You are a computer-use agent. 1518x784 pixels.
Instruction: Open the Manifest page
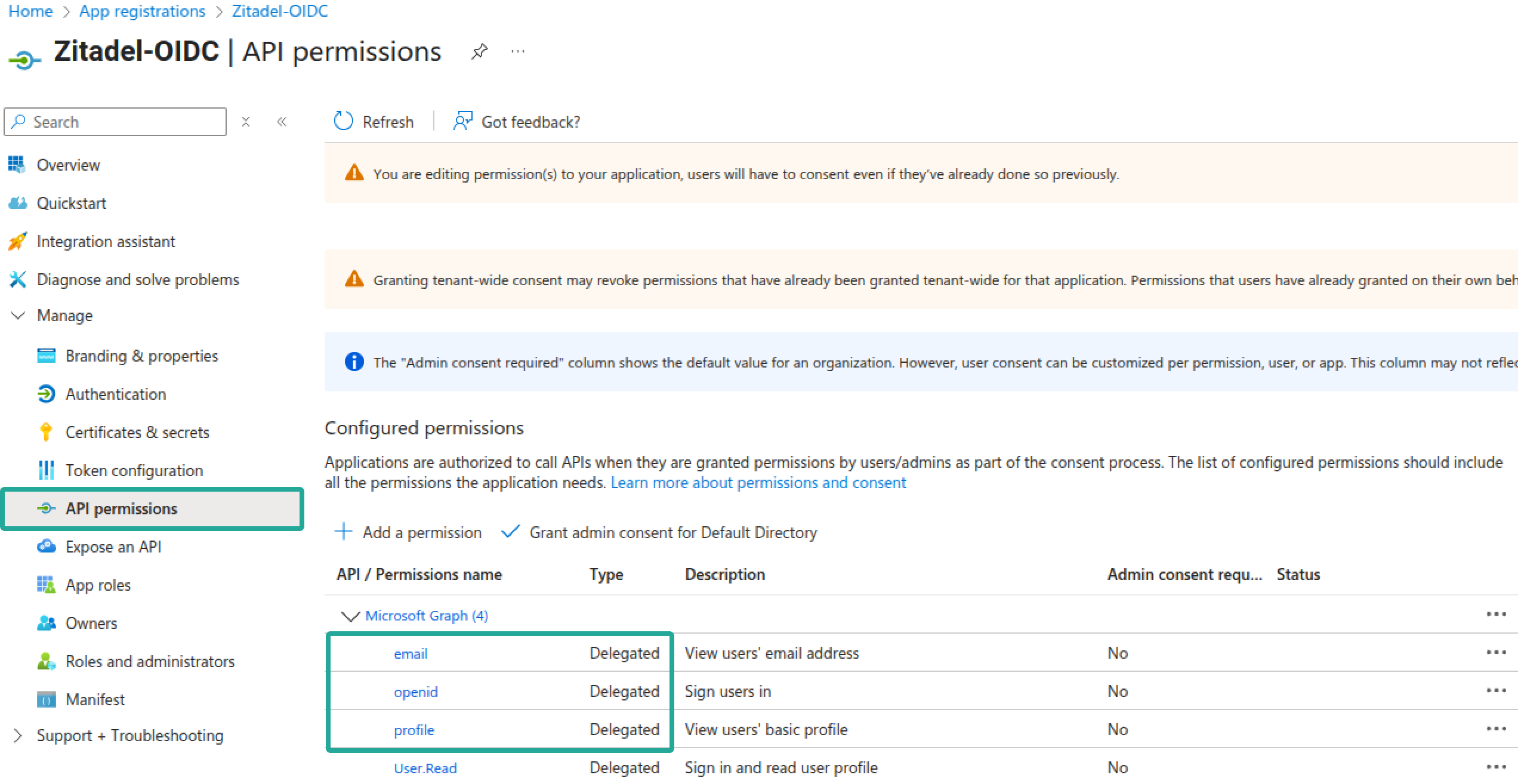point(95,699)
